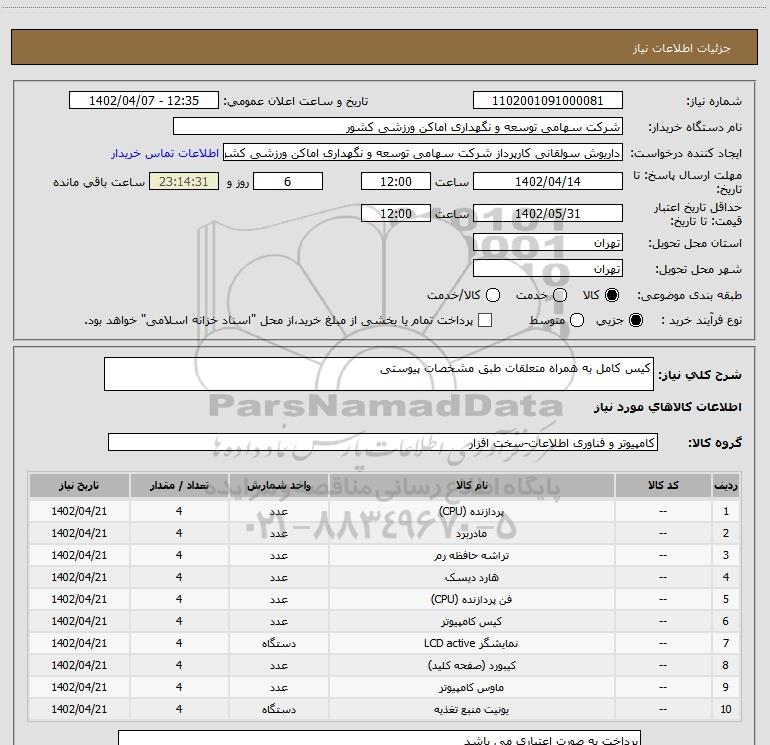
Task: Click the شماره نیاز field 1102001091000081
Action: click(548, 101)
